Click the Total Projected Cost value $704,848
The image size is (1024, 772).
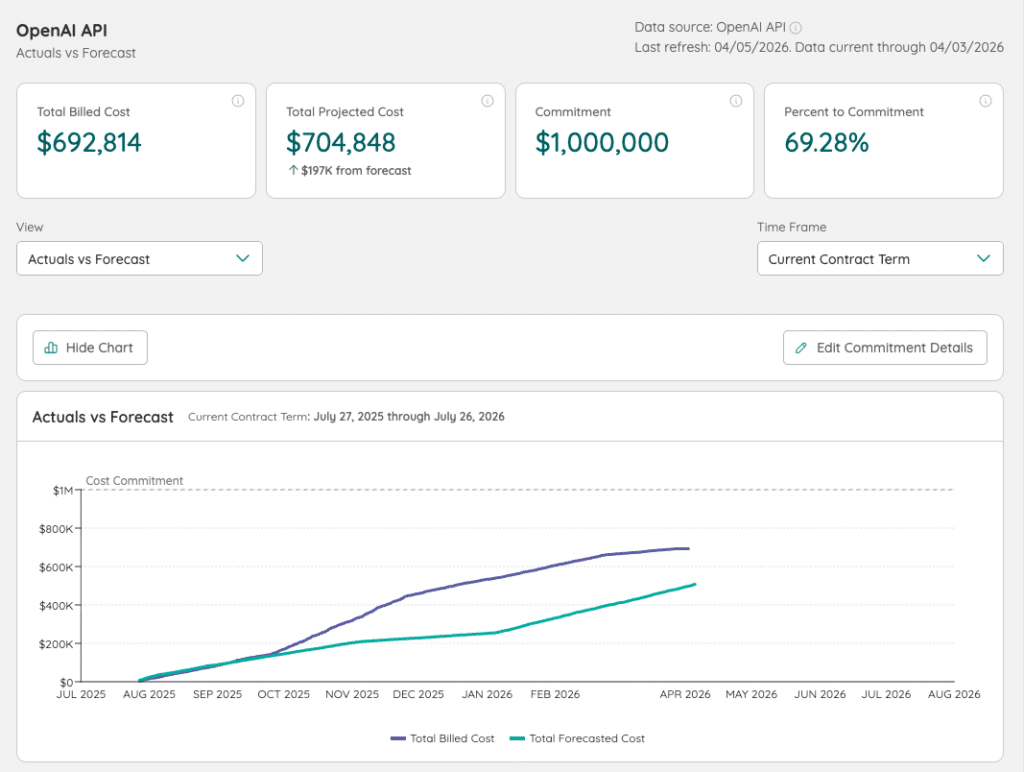pyautogui.click(x=341, y=143)
